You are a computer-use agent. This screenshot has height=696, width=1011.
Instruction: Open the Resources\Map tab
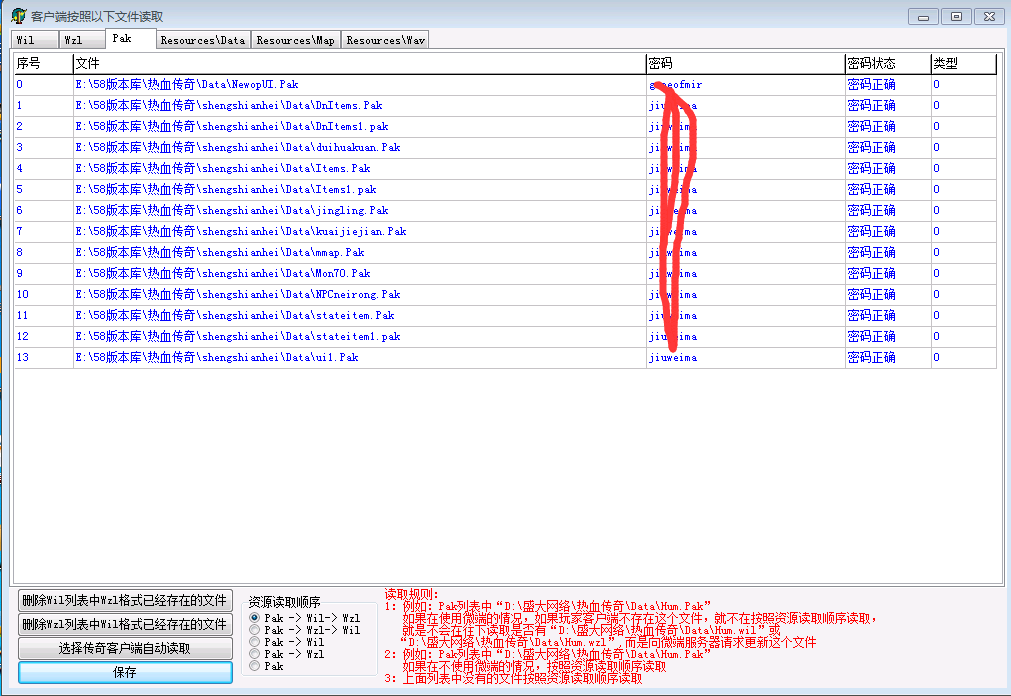point(295,40)
